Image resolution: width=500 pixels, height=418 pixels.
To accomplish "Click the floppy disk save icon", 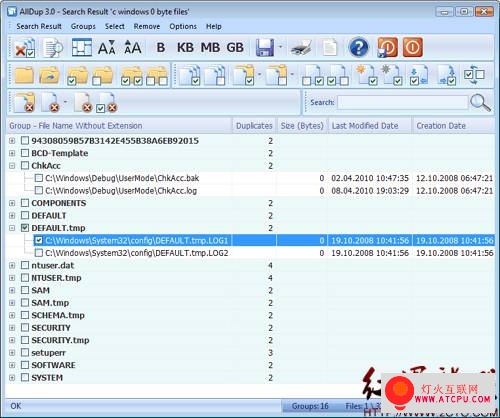I will (265, 48).
